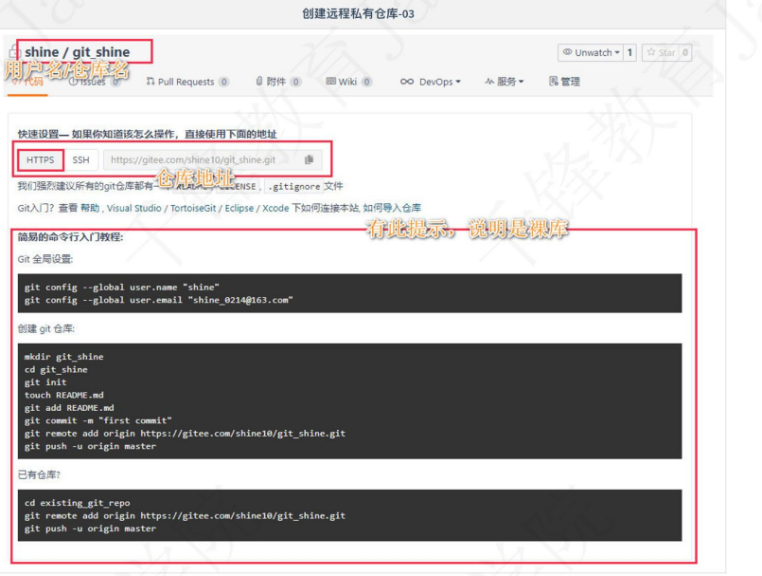Click the 'Git 全局设置:' heading
The height and width of the screenshot is (576, 762).
45,259
